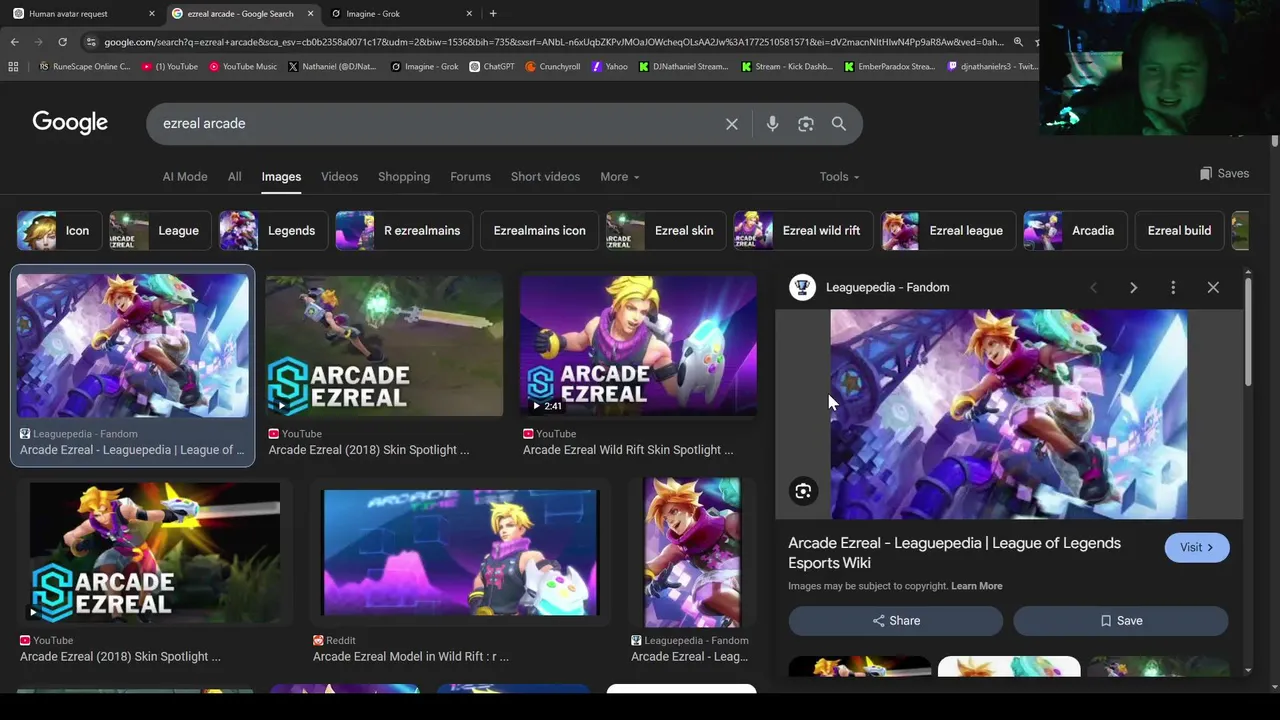
Task: Open three-dot options in image preview panel
Action: (x=1173, y=288)
